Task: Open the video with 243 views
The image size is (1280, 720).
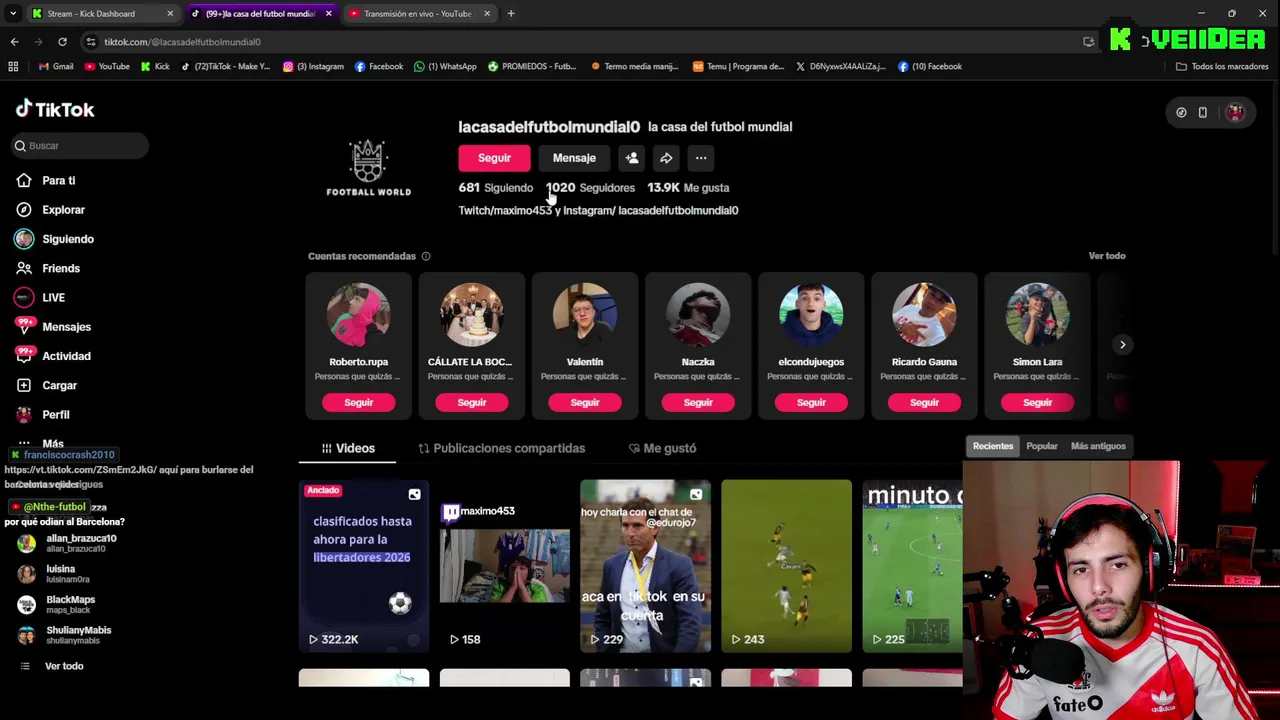Action: coord(787,566)
